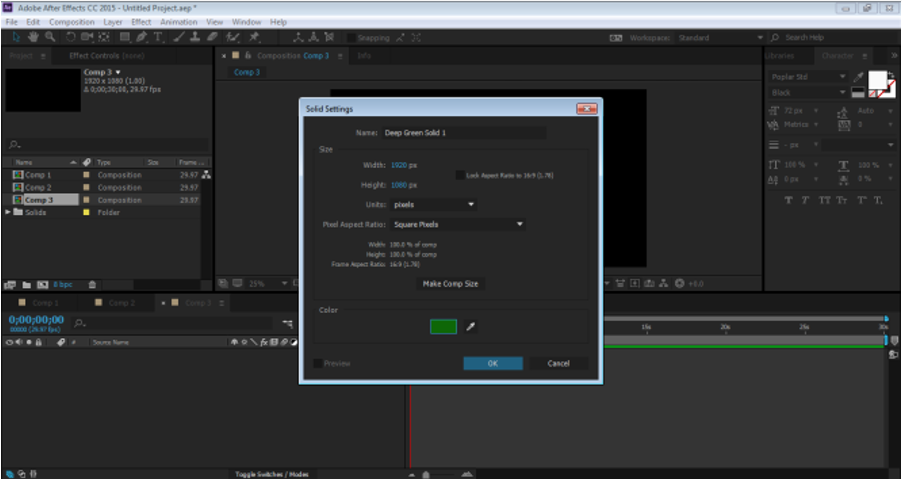Screen dimensions: 902x479
Task: Click Toggle Switches / Modes at timeline bottom
Action: pyautogui.click(x=272, y=474)
